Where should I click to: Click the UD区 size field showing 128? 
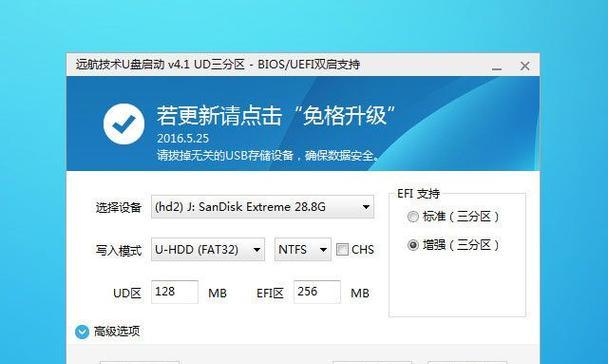(x=174, y=292)
